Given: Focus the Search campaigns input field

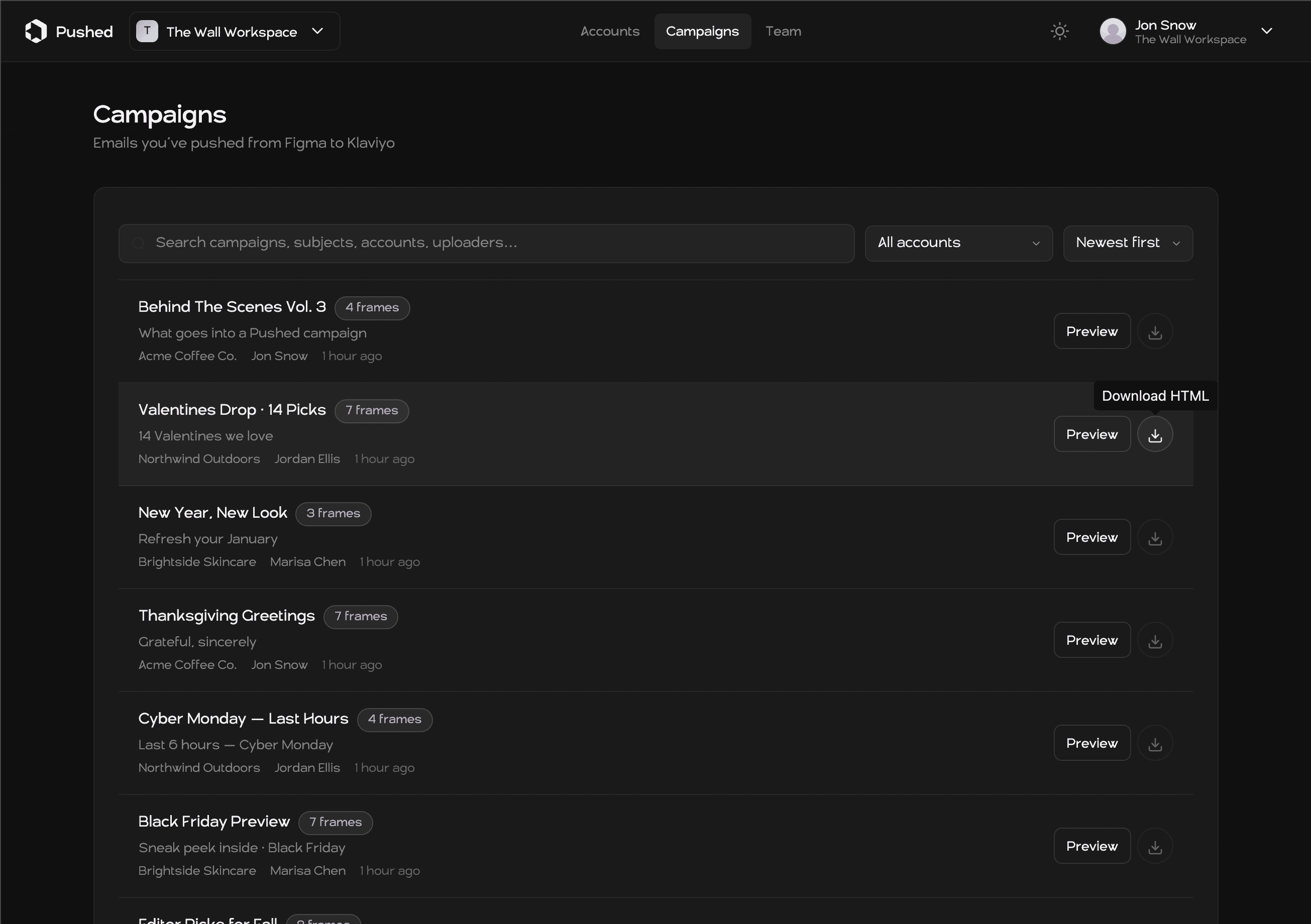Looking at the screenshot, I should click(487, 243).
